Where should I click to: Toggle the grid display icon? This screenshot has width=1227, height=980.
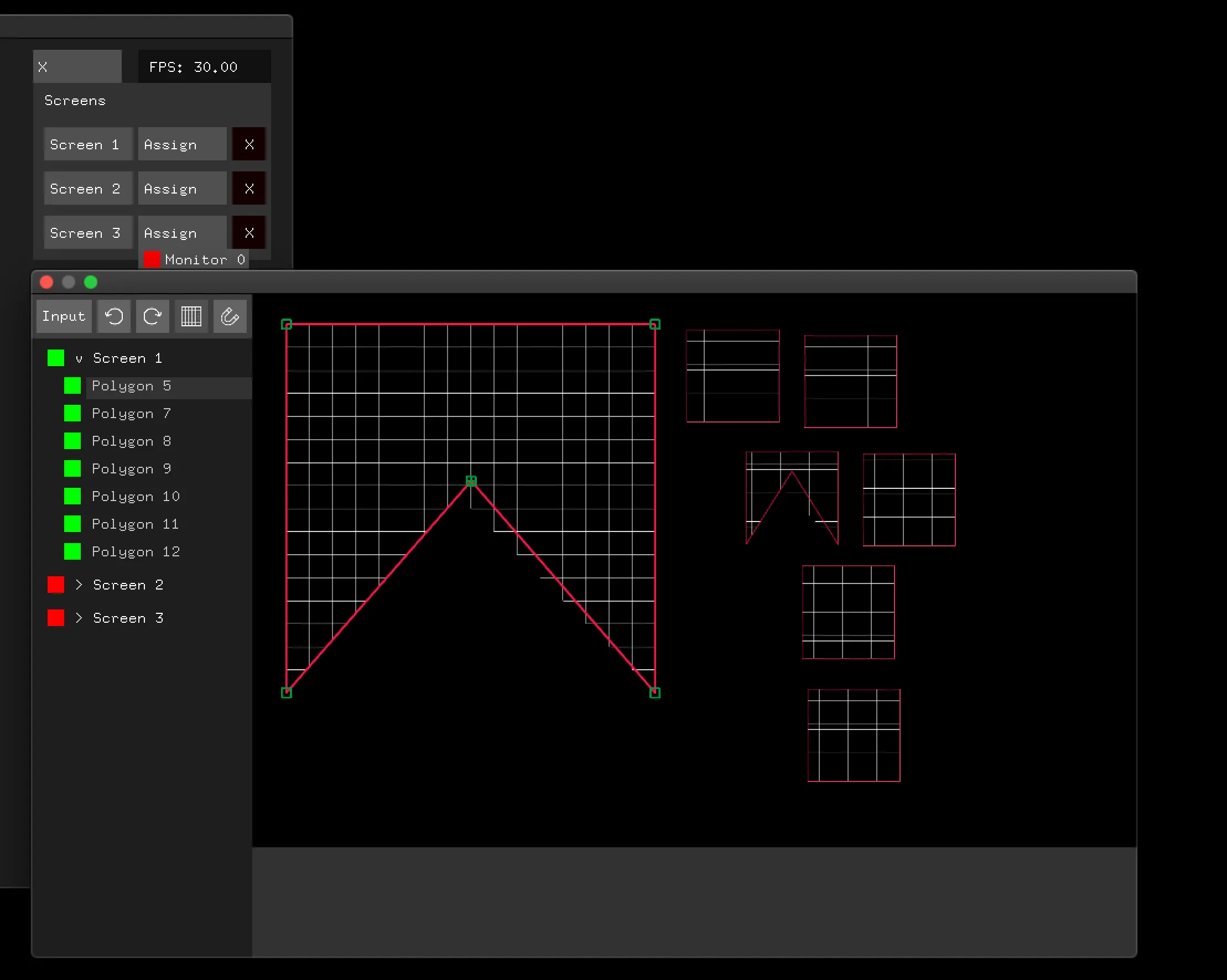[x=191, y=316]
